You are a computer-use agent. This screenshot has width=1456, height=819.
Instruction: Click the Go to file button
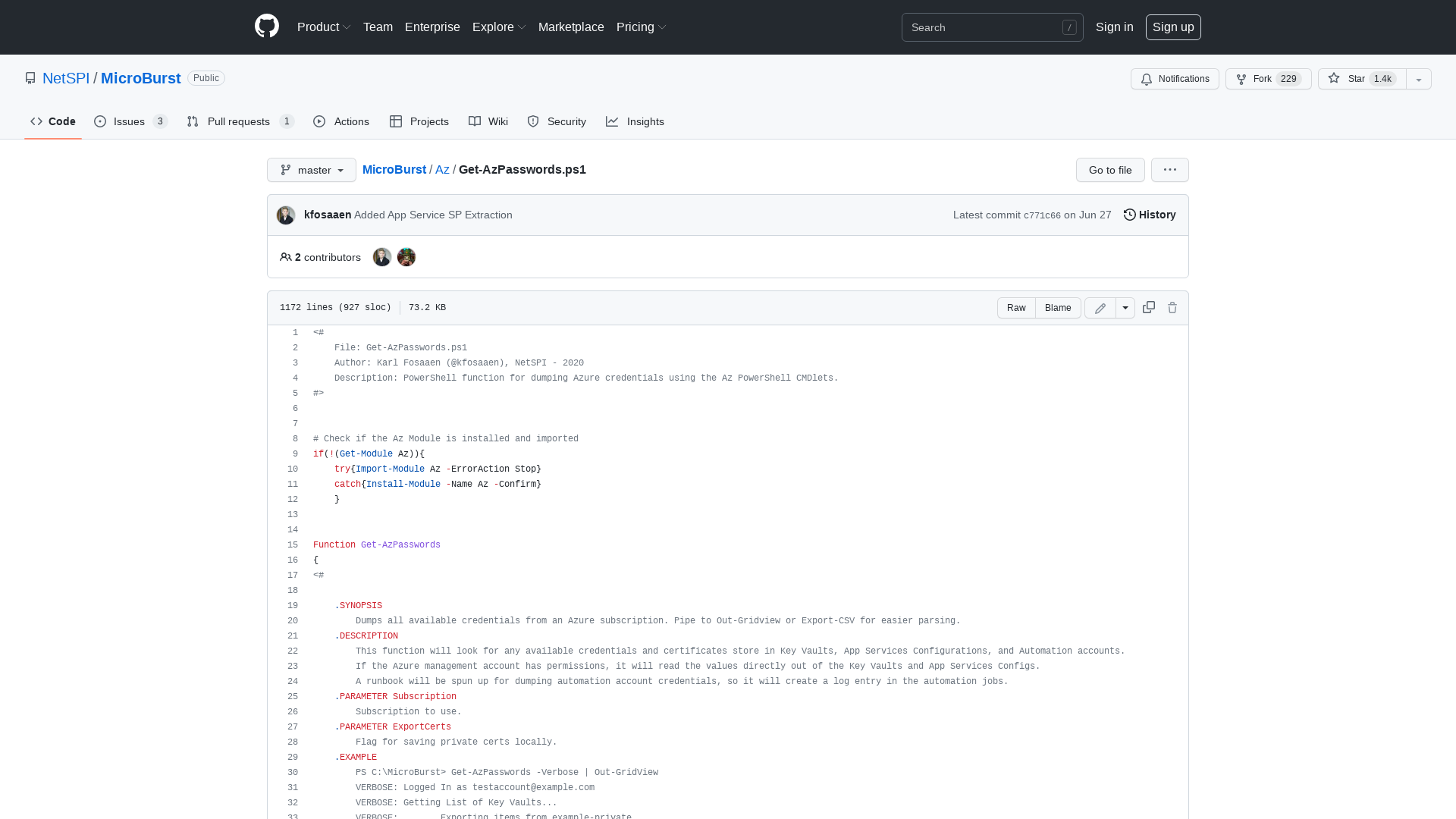click(x=1110, y=170)
